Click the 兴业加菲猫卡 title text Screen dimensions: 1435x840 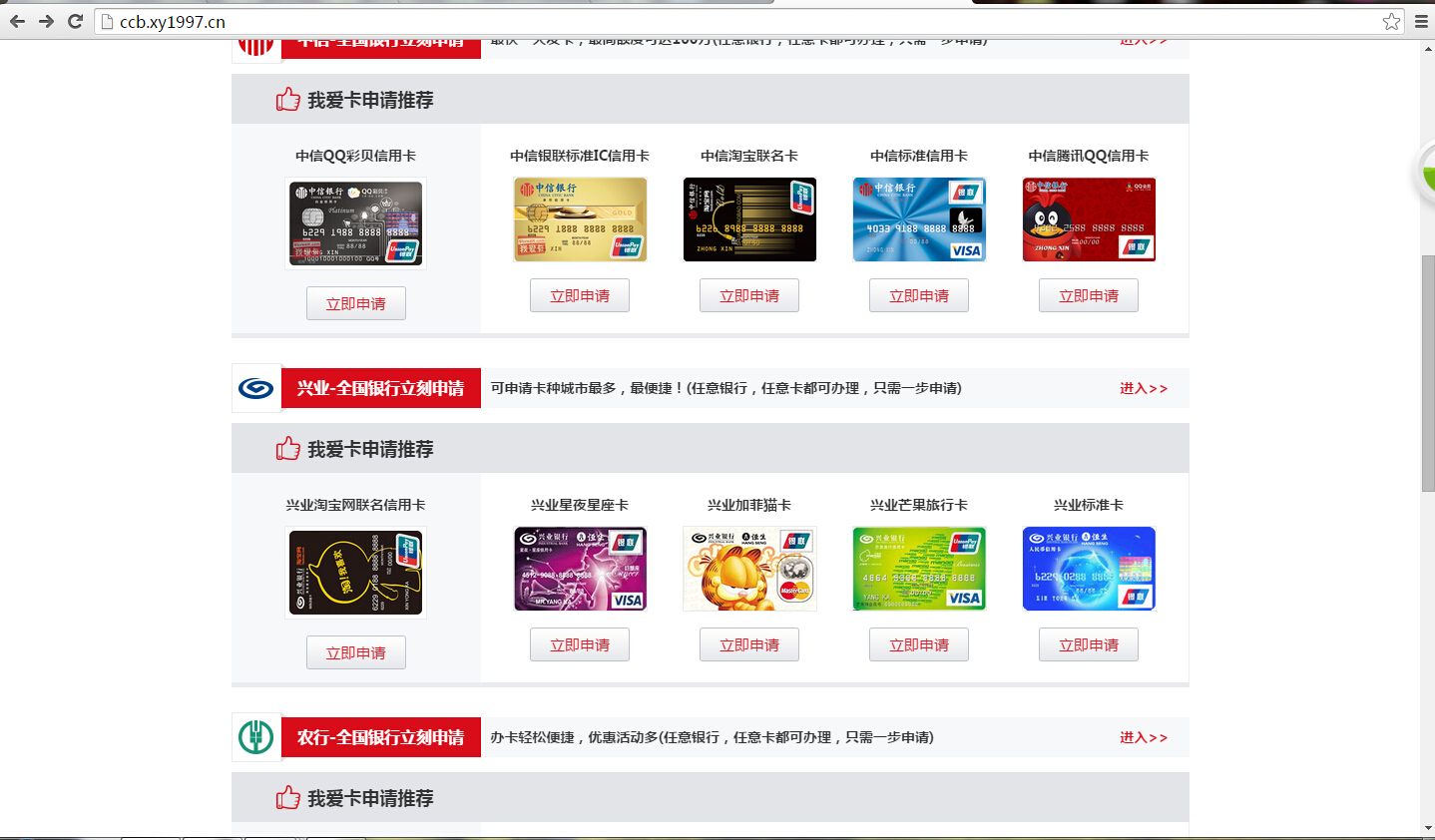point(749,505)
